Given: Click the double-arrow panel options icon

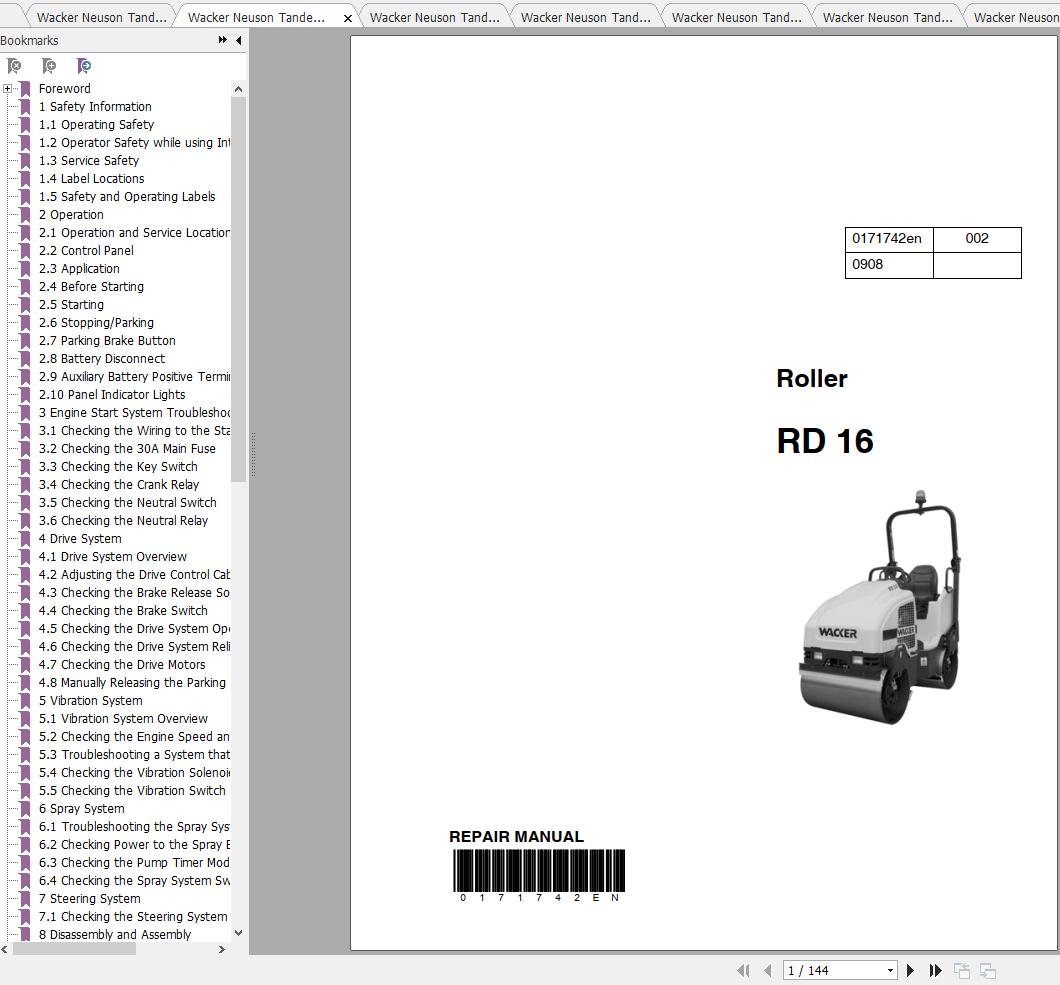Looking at the screenshot, I should [222, 40].
